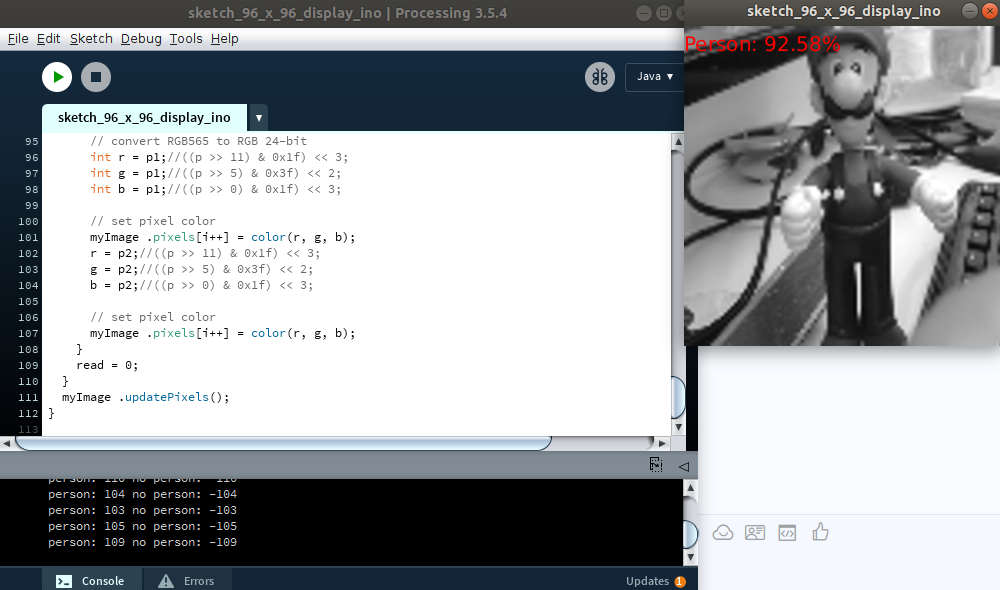Image resolution: width=1000 pixels, height=590 pixels.
Task: Click the editor horizontal scrollbar thumb
Action: (x=283, y=443)
